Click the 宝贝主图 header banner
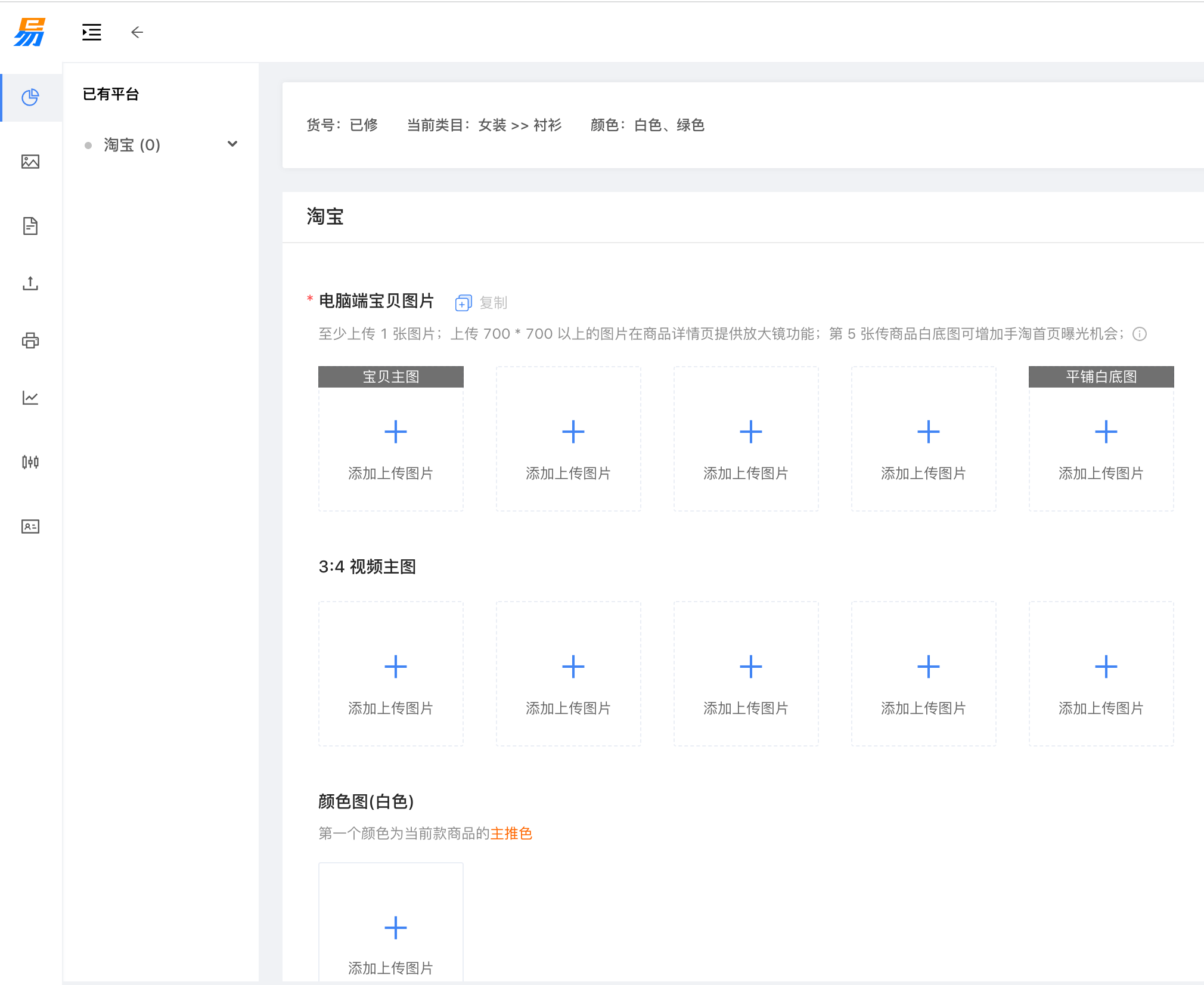The image size is (1204, 985). 391,377
